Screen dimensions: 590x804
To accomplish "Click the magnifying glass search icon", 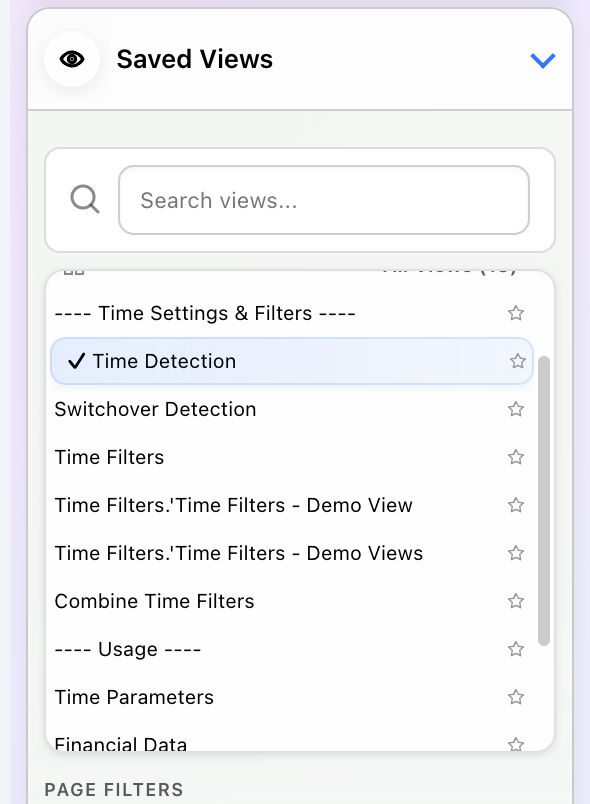I will click(x=85, y=199).
